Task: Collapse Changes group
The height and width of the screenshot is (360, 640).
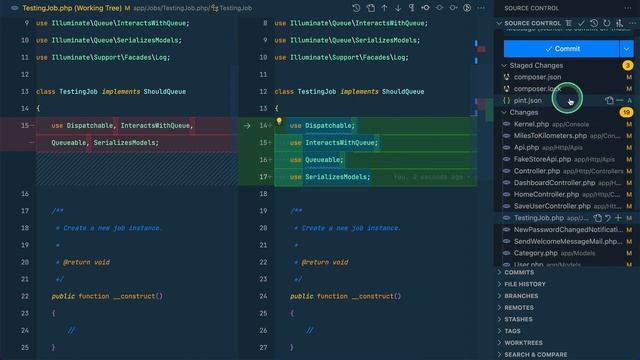Action: click(x=504, y=112)
